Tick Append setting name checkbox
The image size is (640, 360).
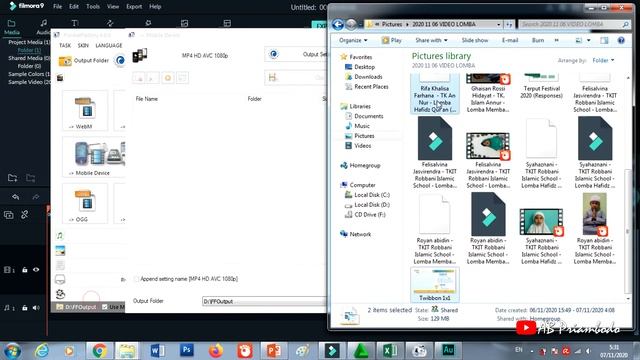click(136, 279)
